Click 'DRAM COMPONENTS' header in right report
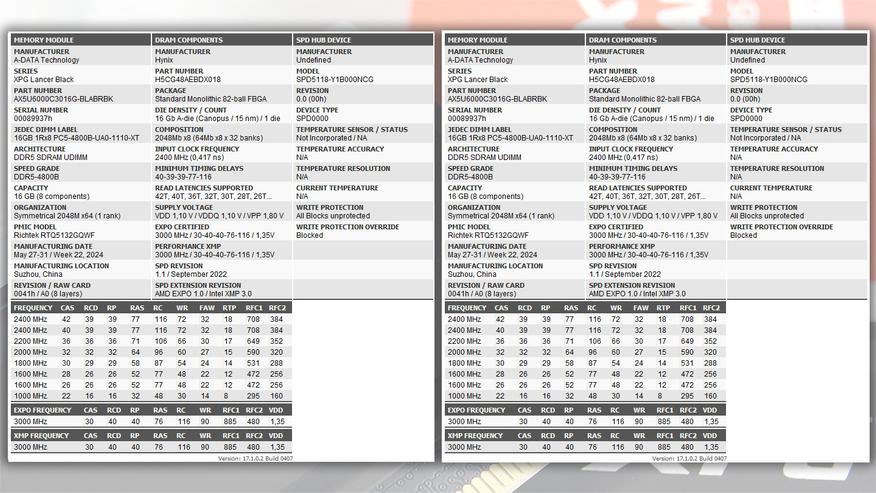876x493 pixels. point(622,40)
